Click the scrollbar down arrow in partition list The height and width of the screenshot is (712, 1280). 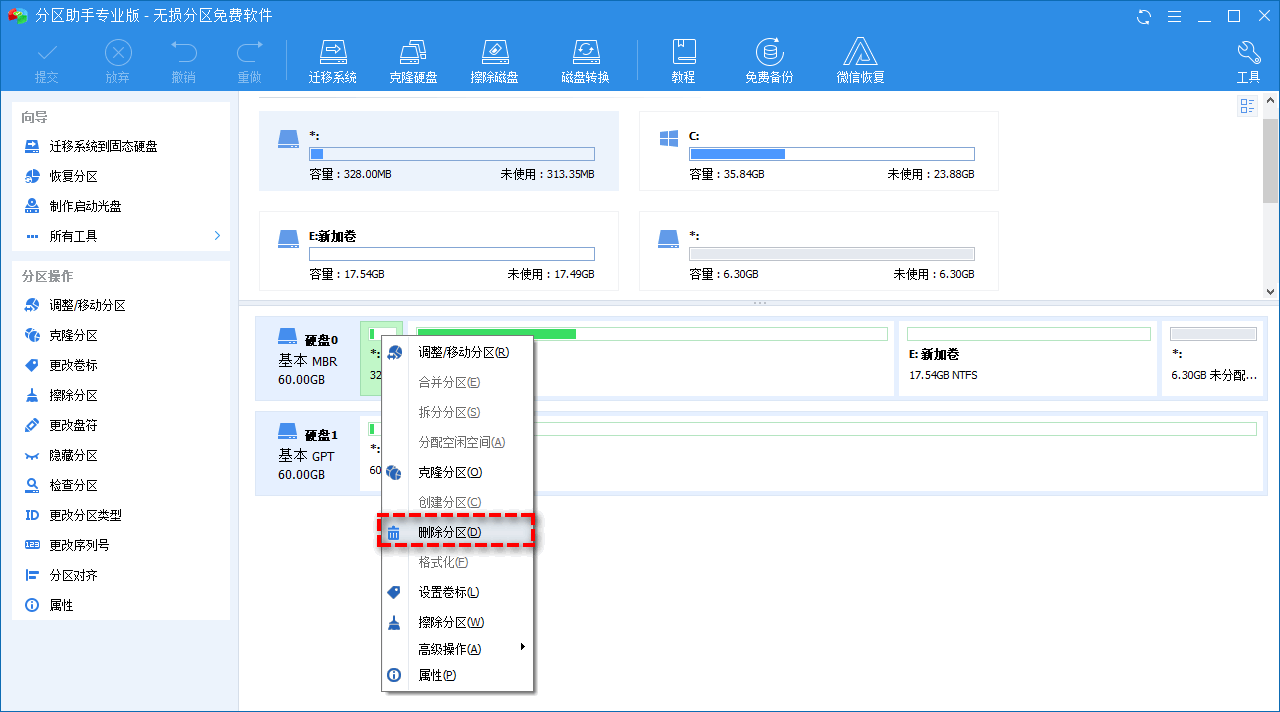tap(1271, 292)
